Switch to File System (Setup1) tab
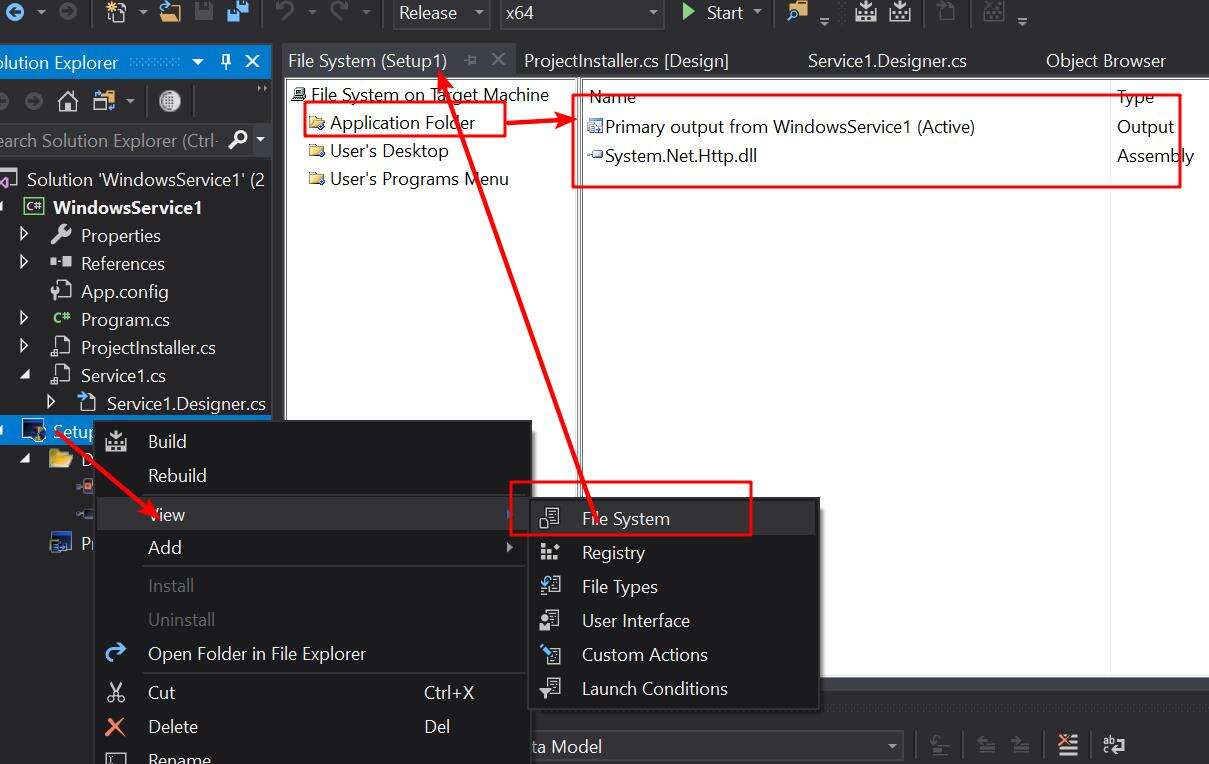The height and width of the screenshot is (764, 1209). (367, 61)
